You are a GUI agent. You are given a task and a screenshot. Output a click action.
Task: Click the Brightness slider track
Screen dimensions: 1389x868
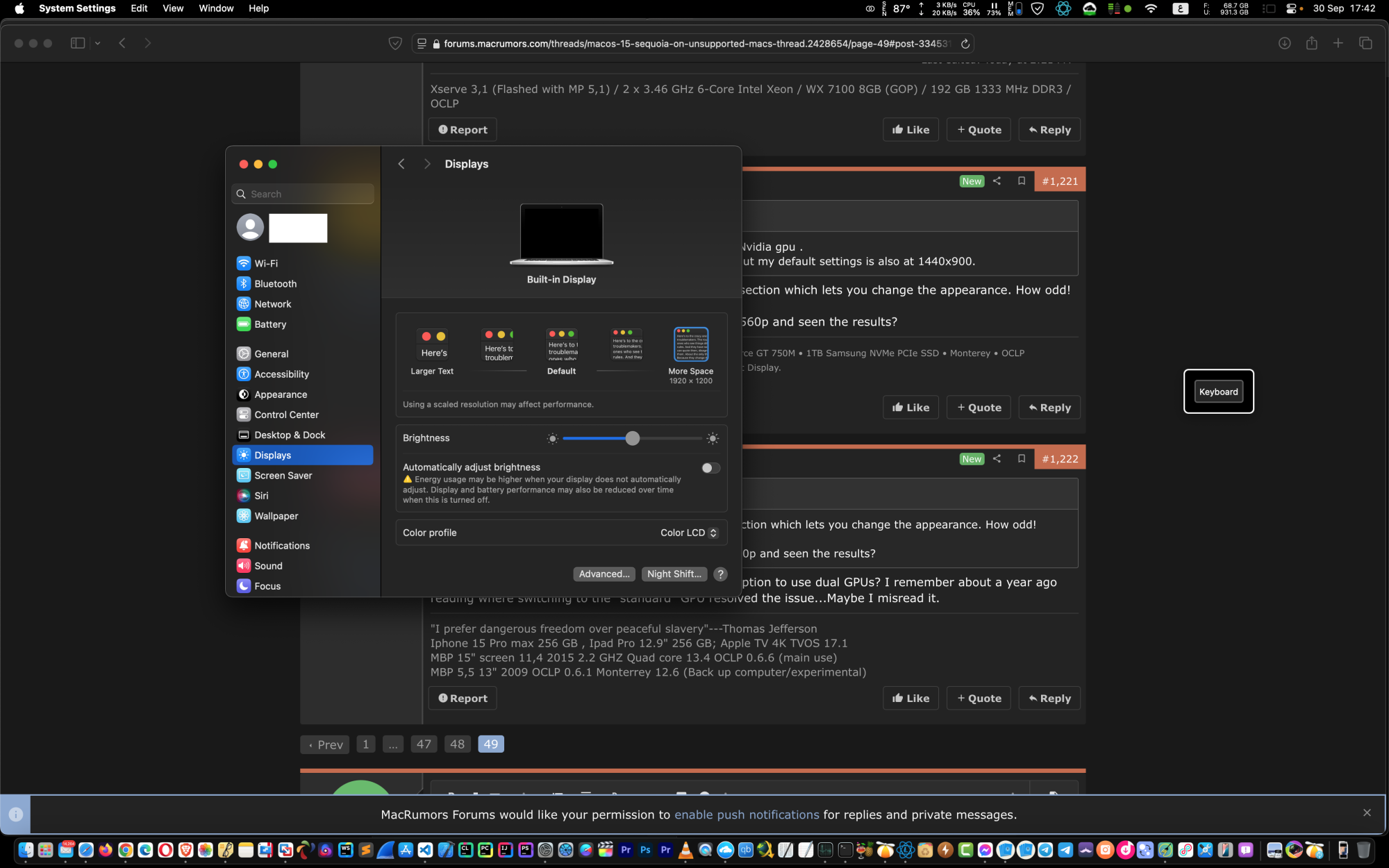(667, 438)
